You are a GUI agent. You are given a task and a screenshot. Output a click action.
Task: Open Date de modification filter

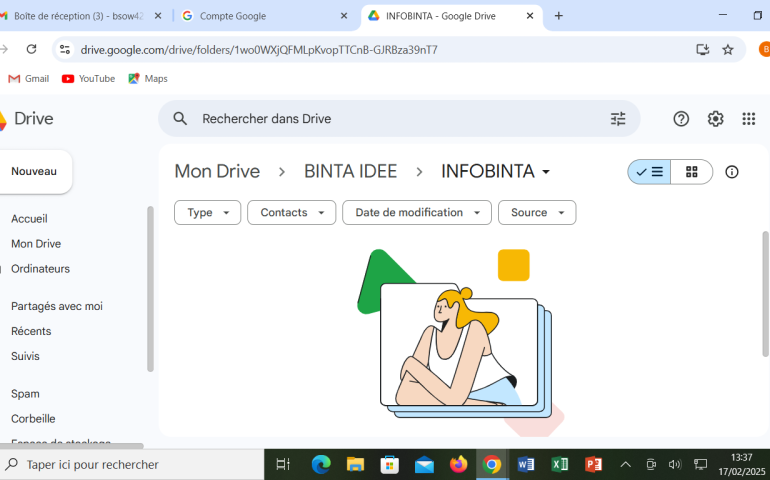click(416, 212)
